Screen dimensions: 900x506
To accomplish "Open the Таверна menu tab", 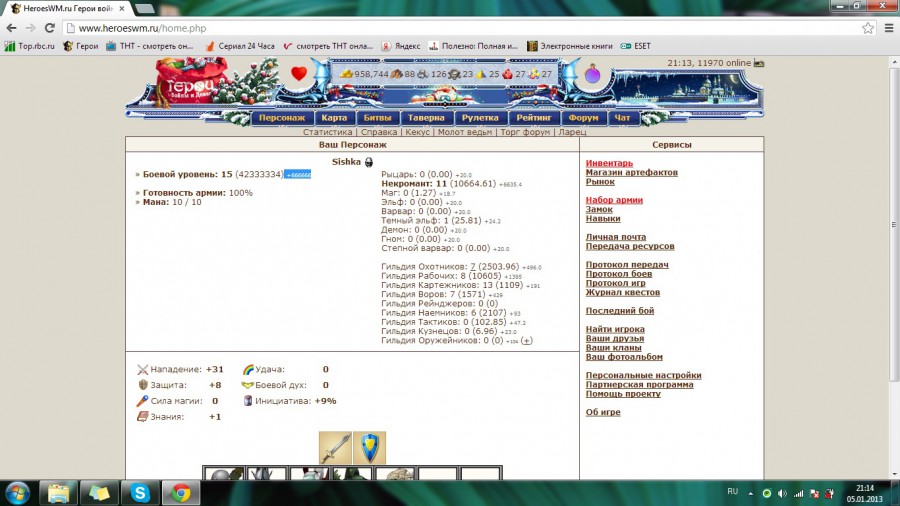I will point(426,118).
